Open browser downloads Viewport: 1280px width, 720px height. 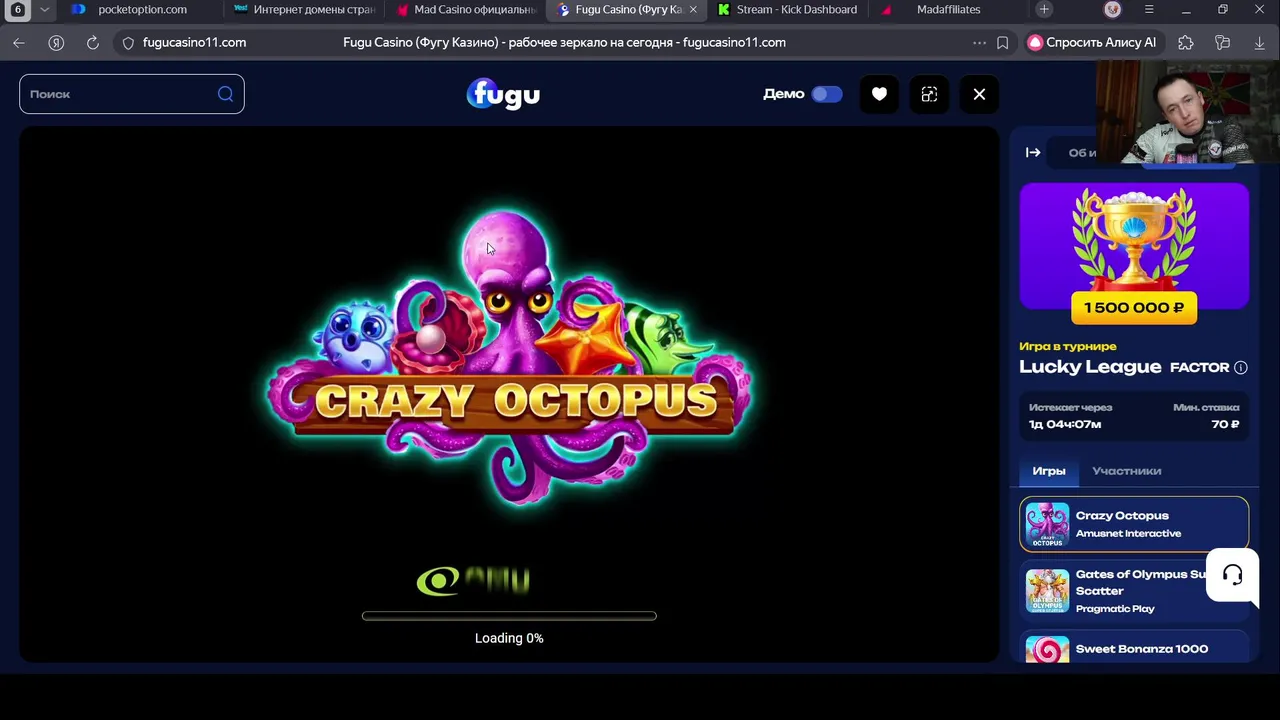[1259, 43]
